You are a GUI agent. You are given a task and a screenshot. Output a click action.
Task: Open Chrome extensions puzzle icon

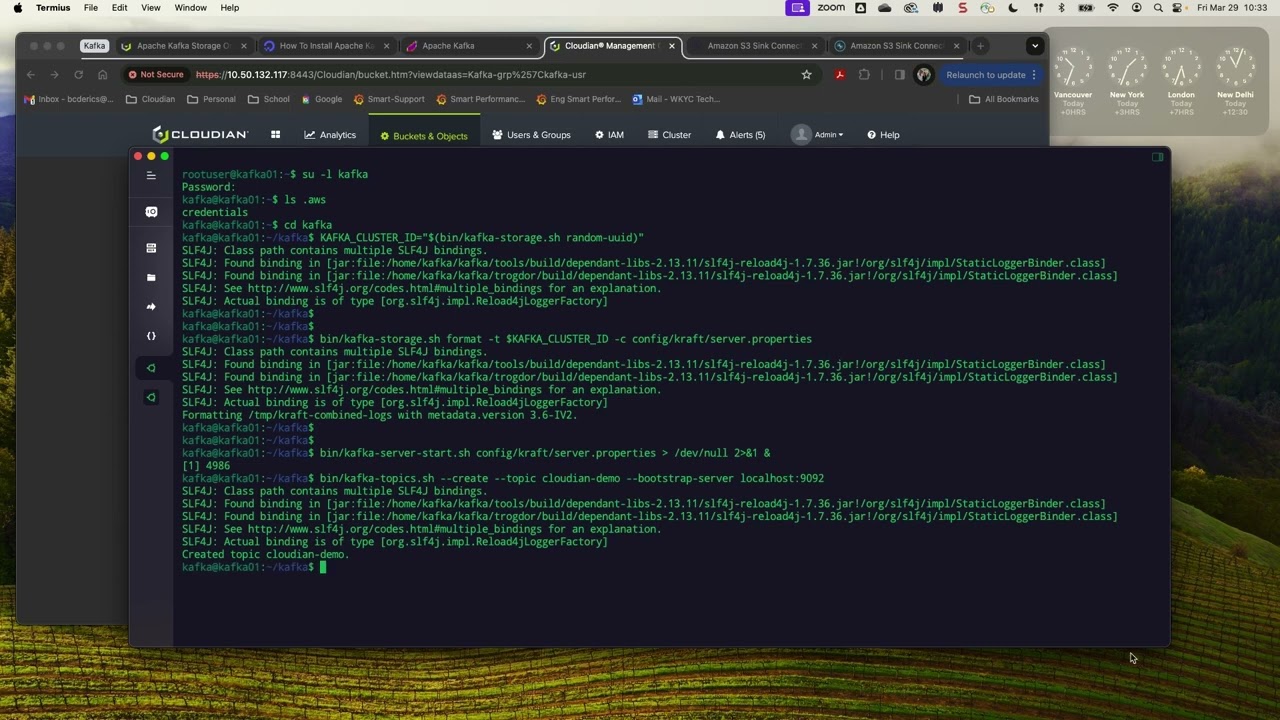(865, 74)
